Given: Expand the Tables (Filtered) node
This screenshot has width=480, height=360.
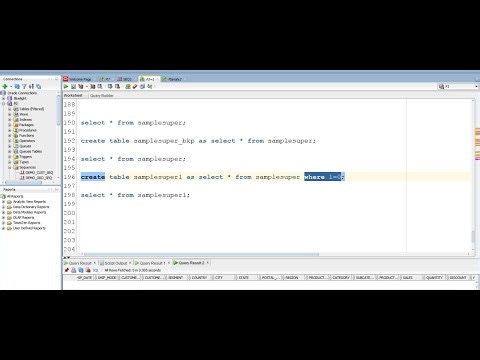Looking at the screenshot, I should [10, 109].
